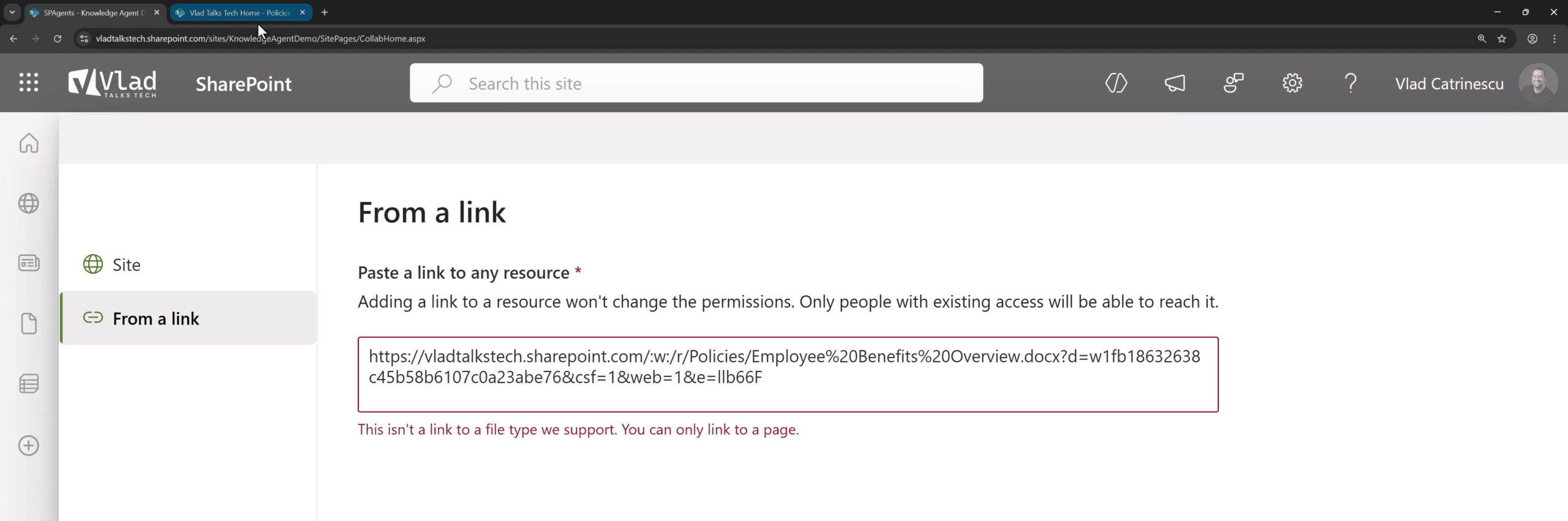Open the Settings gear in header
Image resolution: width=1568 pixels, height=521 pixels.
click(x=1292, y=83)
